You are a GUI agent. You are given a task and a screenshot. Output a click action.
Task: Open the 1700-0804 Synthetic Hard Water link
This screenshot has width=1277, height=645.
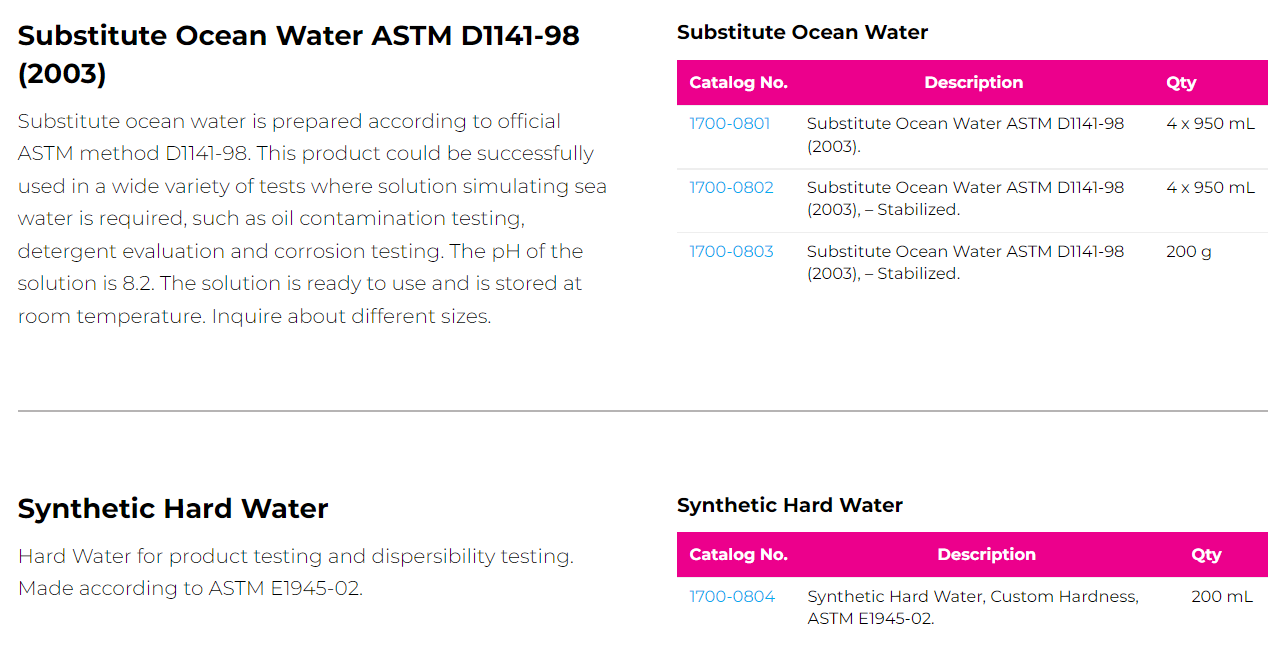pos(732,597)
